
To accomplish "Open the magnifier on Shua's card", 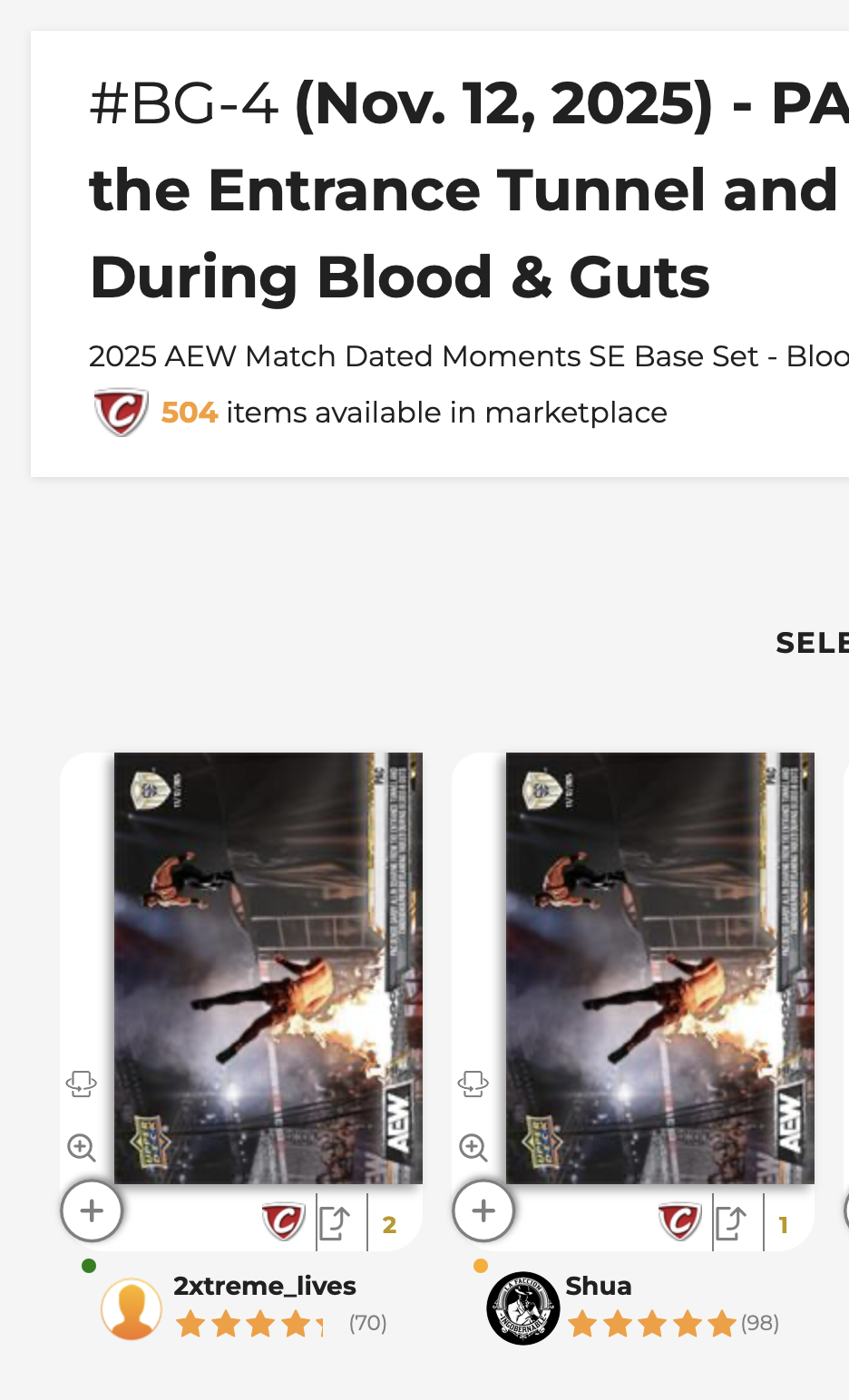I will pos(473,1148).
